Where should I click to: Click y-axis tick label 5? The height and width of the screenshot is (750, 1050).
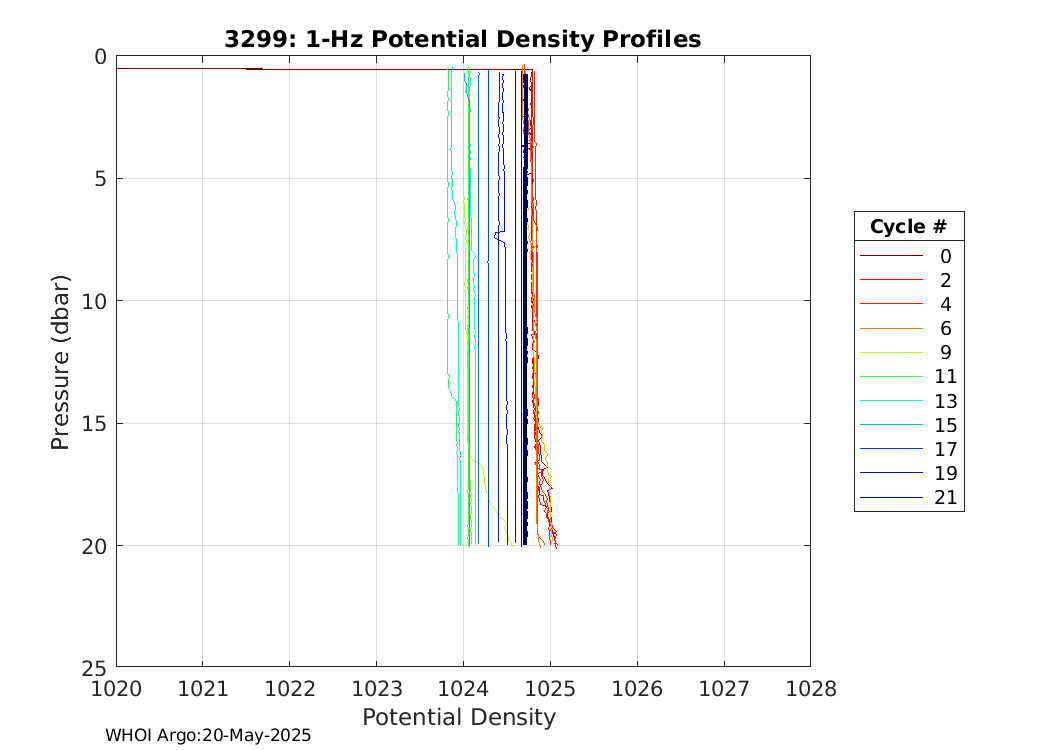(100, 179)
